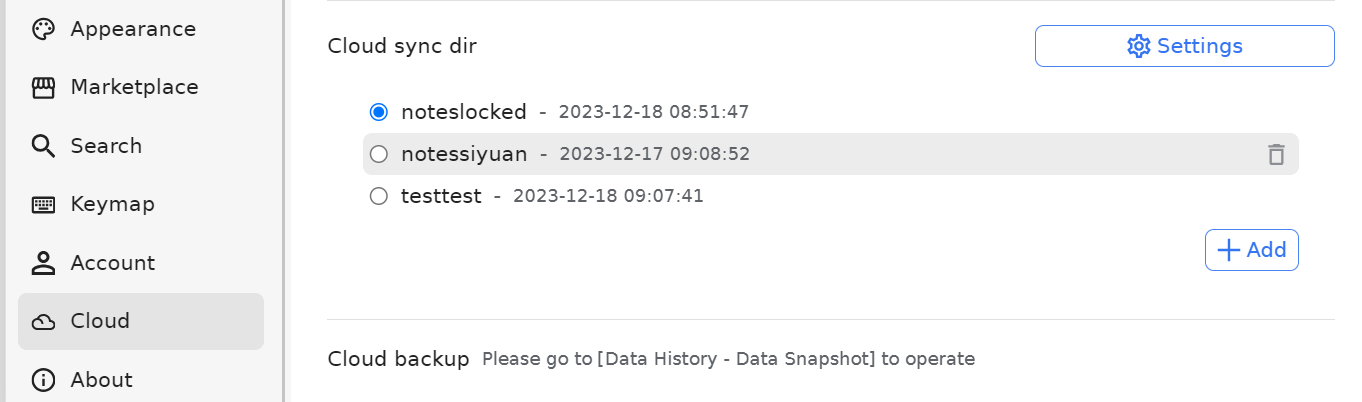Select the notessiyuan radio button
1362x402 pixels.
click(378, 154)
